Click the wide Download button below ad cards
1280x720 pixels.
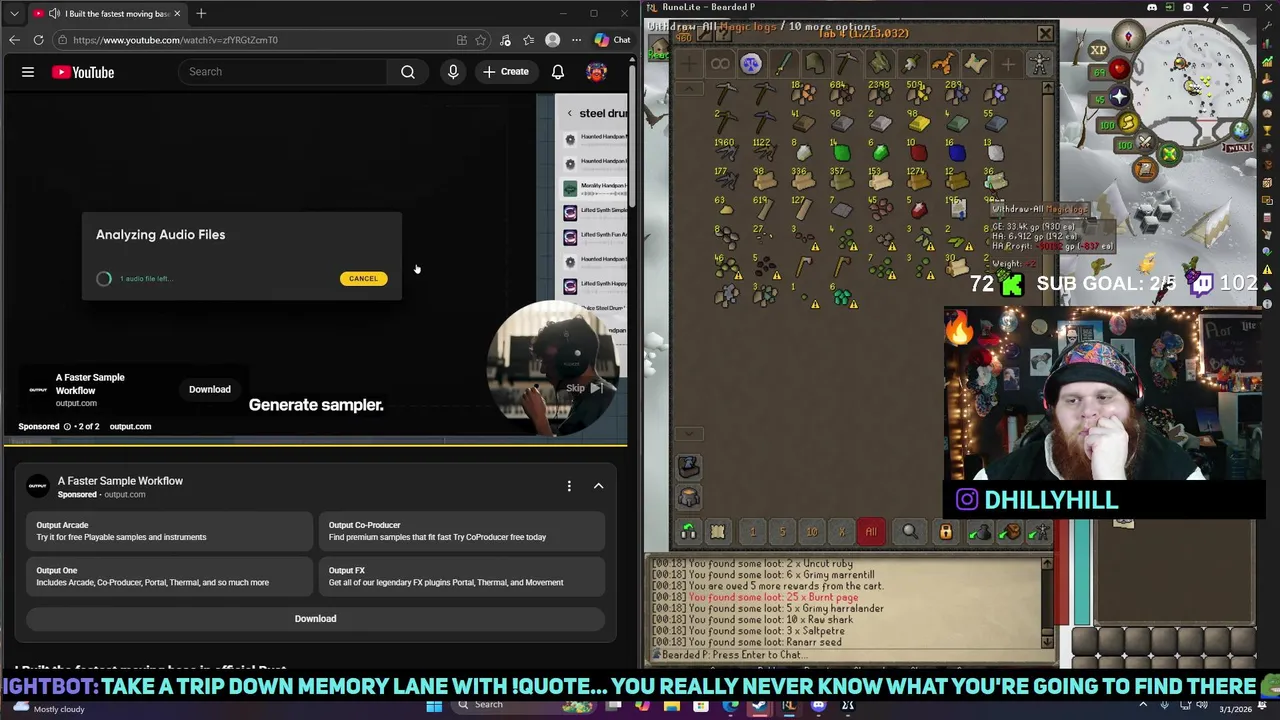click(x=315, y=618)
